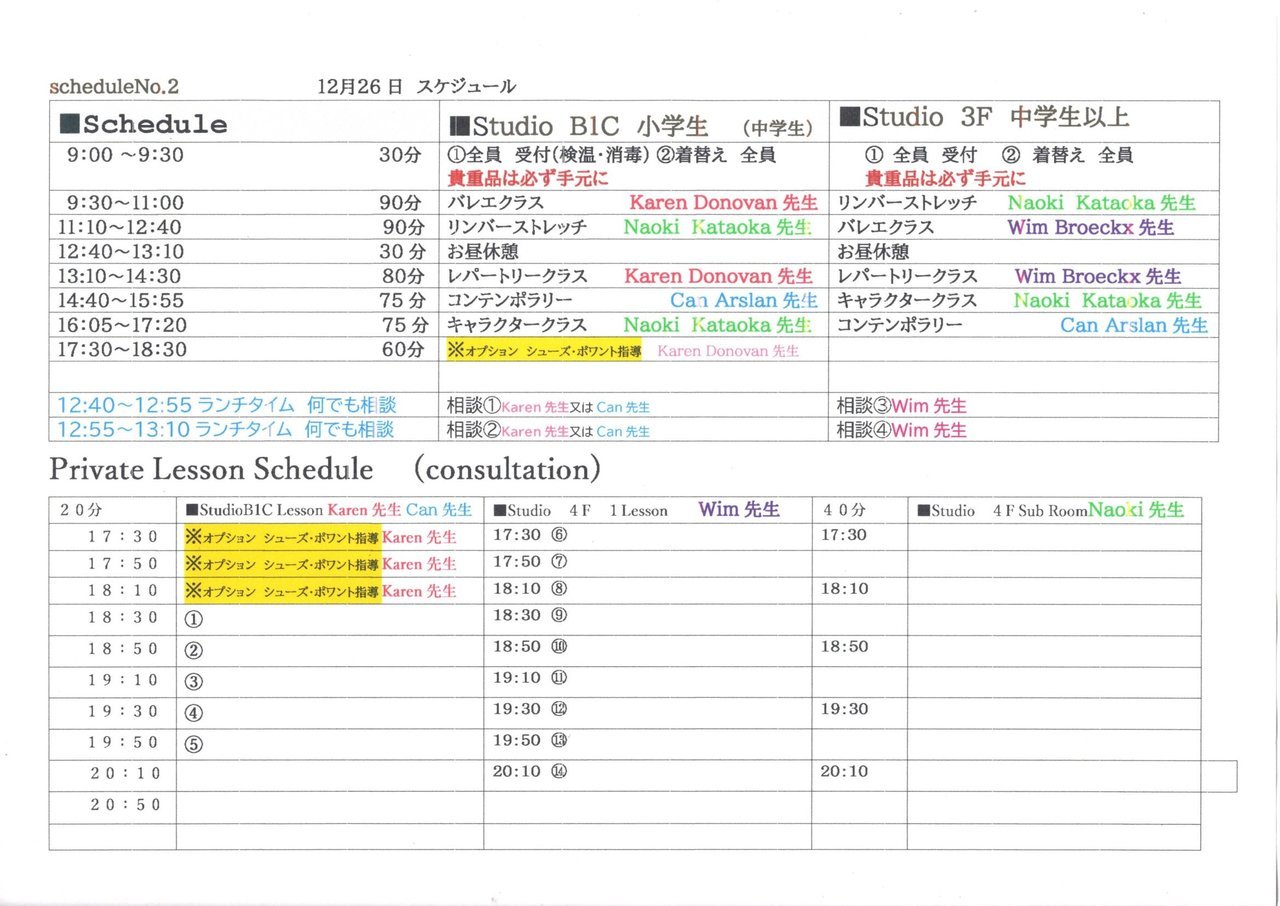1280x906 pixels.
Task: Select the 12月26日 スケジュール title
Action: click(416, 87)
